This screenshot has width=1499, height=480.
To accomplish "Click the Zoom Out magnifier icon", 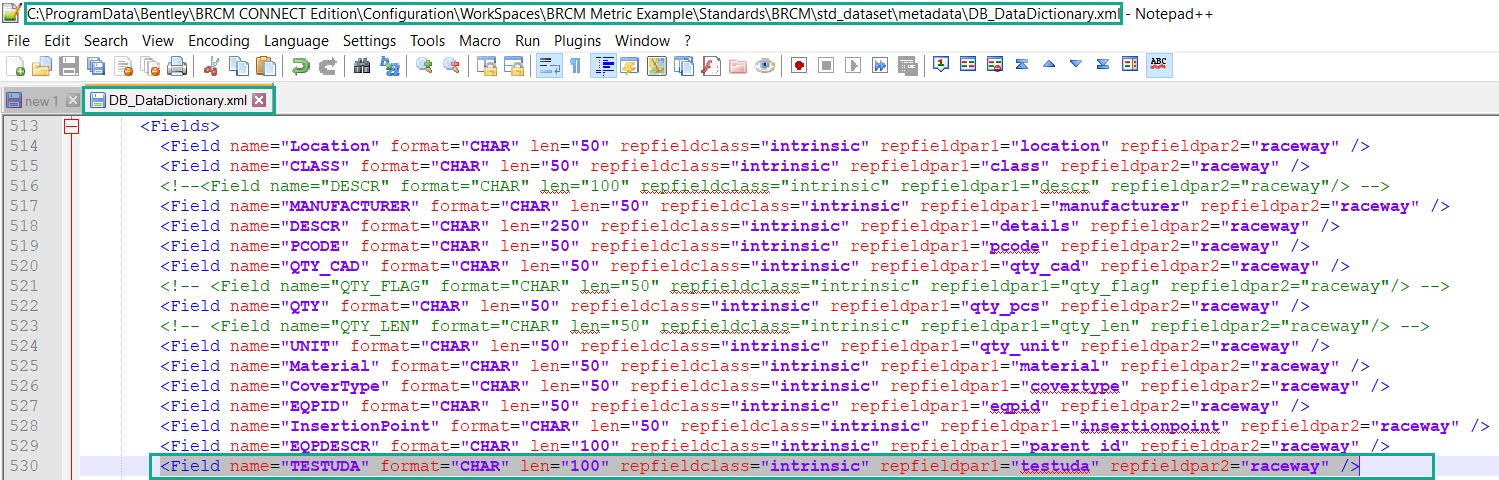I will pos(451,66).
